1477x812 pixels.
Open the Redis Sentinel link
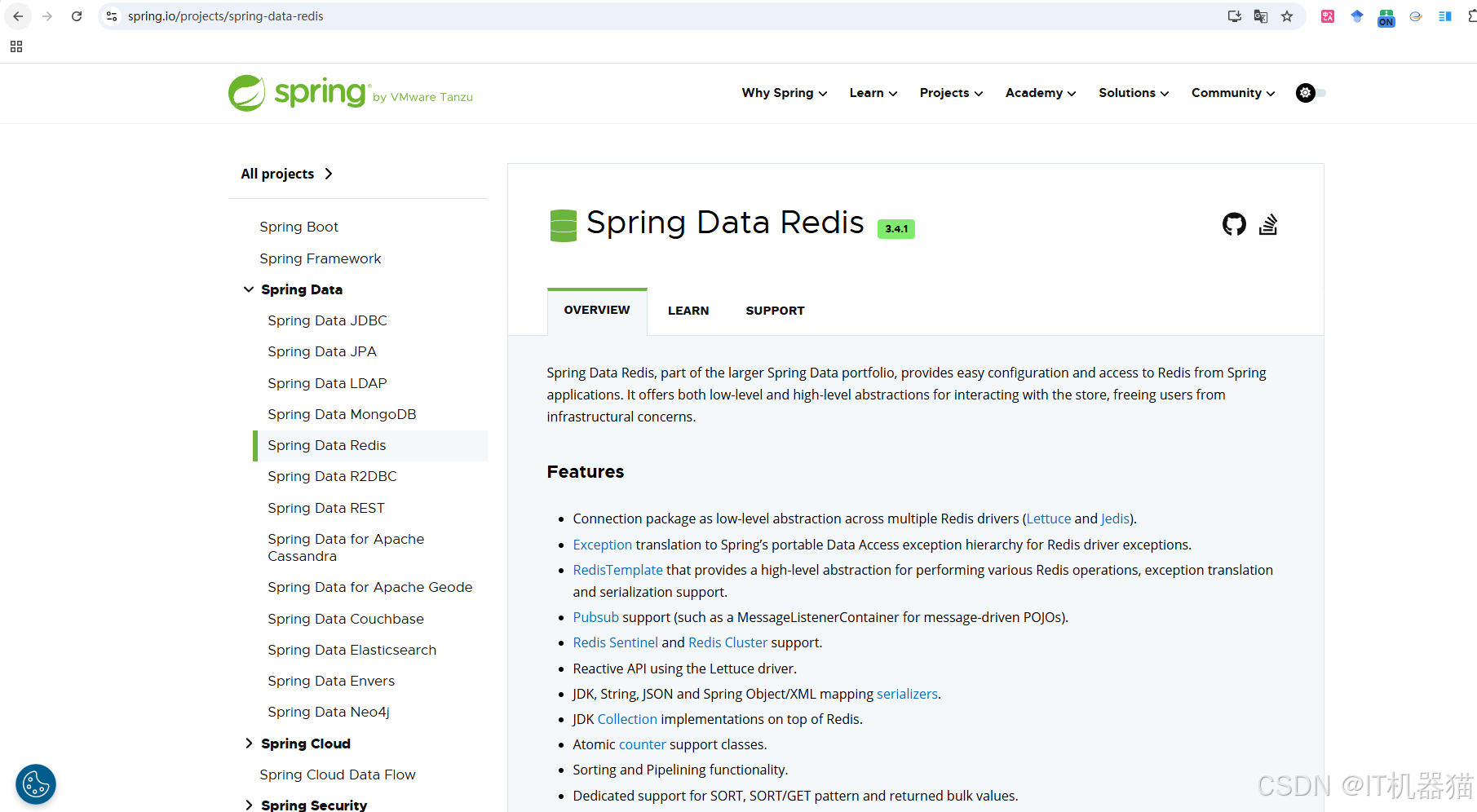[x=616, y=642]
